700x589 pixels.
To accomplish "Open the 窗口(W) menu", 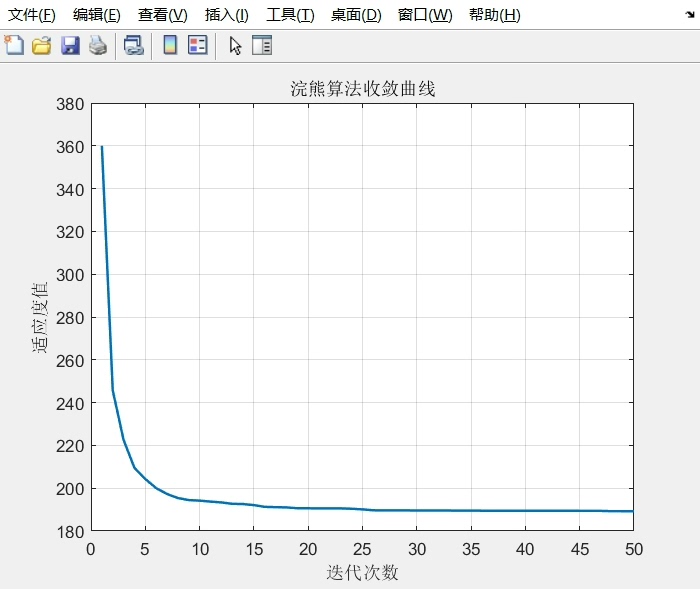I will 425,15.
